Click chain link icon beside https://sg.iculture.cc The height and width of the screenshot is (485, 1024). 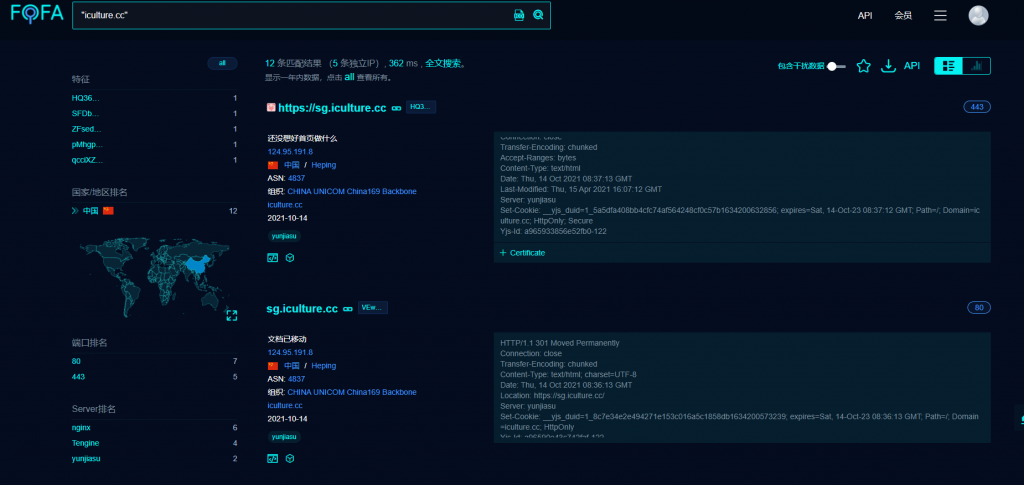(396, 108)
